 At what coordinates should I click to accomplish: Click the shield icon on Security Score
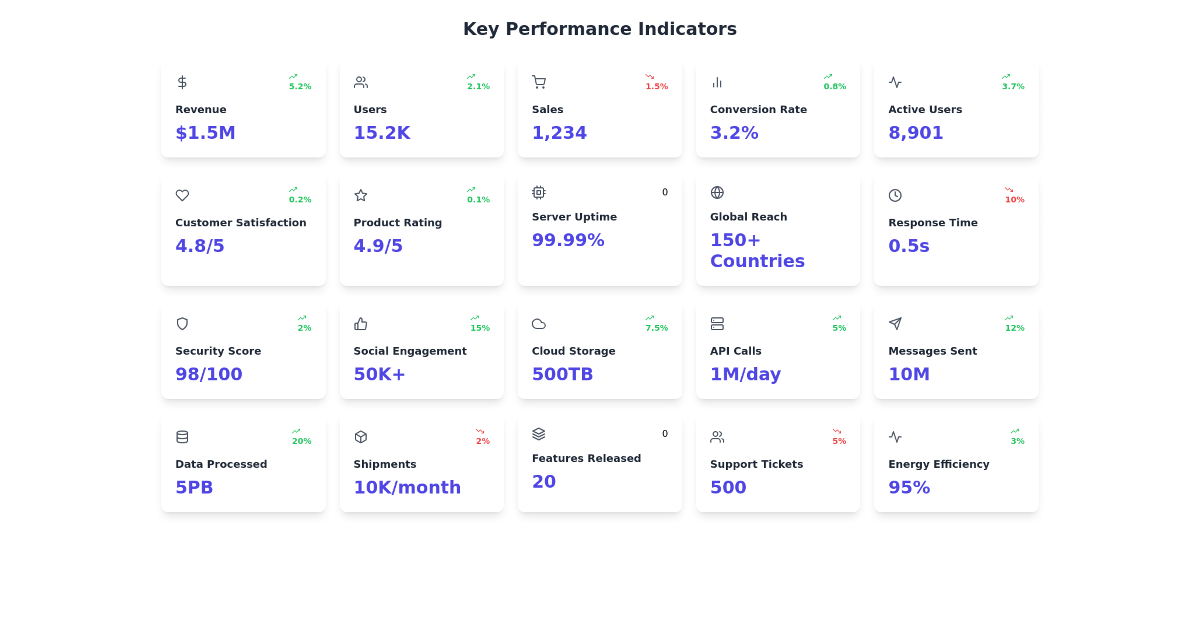pos(182,324)
